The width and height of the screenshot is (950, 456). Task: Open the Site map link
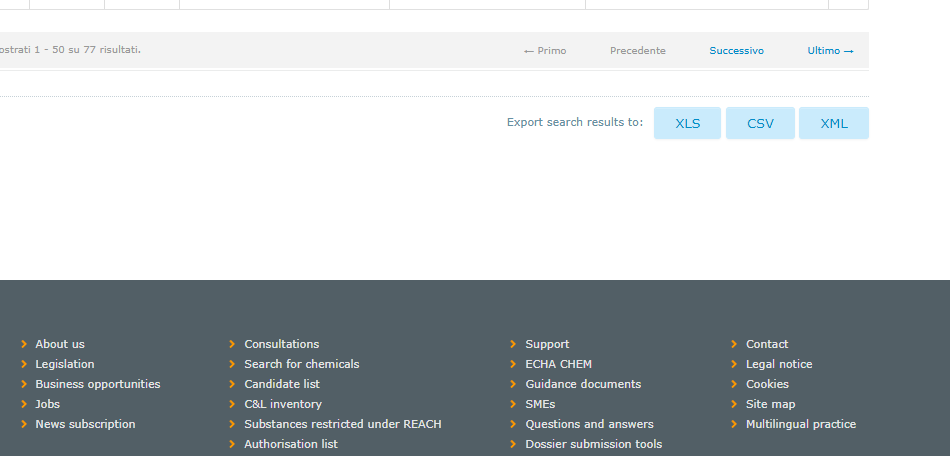770,404
